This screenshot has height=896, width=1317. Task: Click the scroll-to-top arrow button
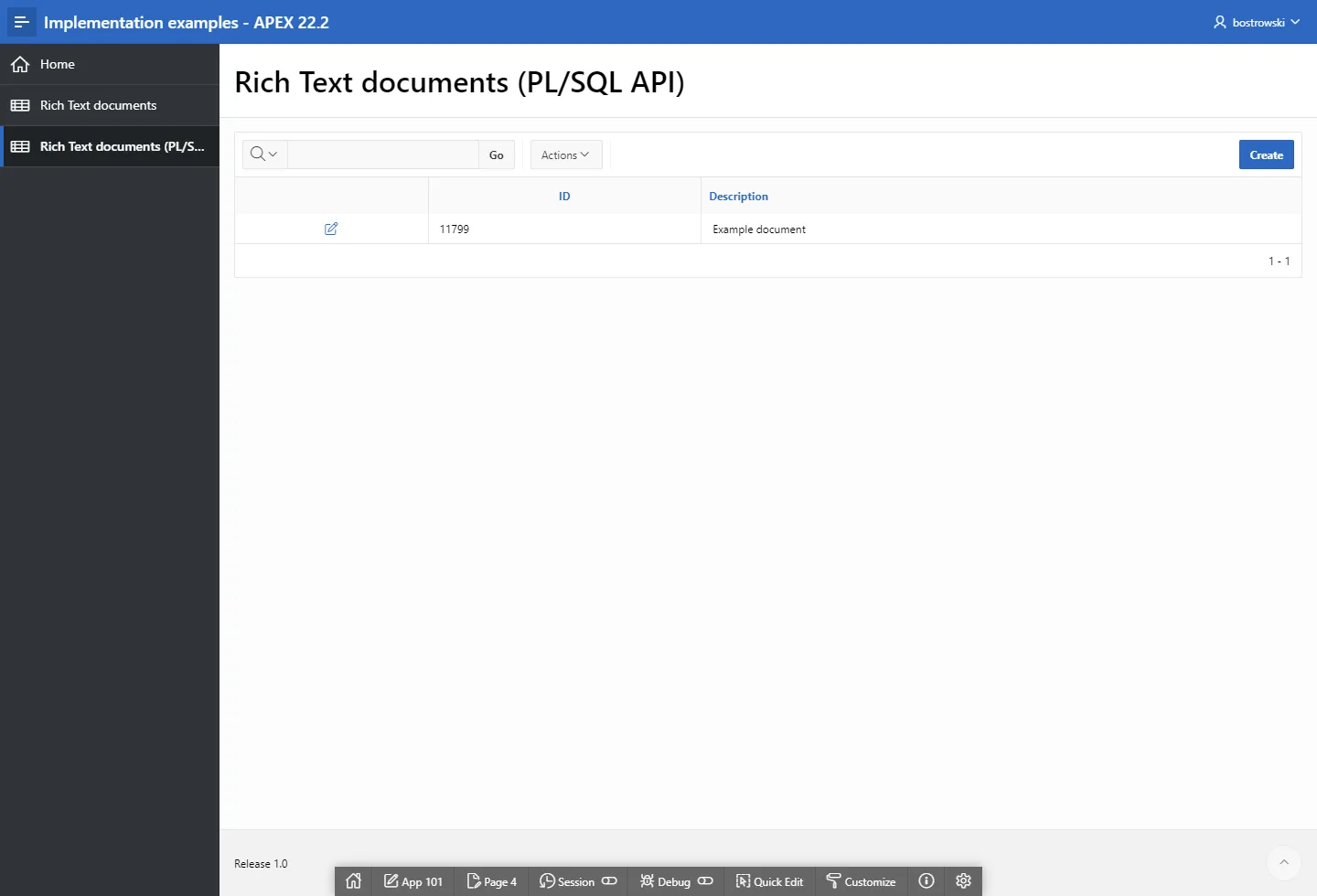click(x=1283, y=862)
